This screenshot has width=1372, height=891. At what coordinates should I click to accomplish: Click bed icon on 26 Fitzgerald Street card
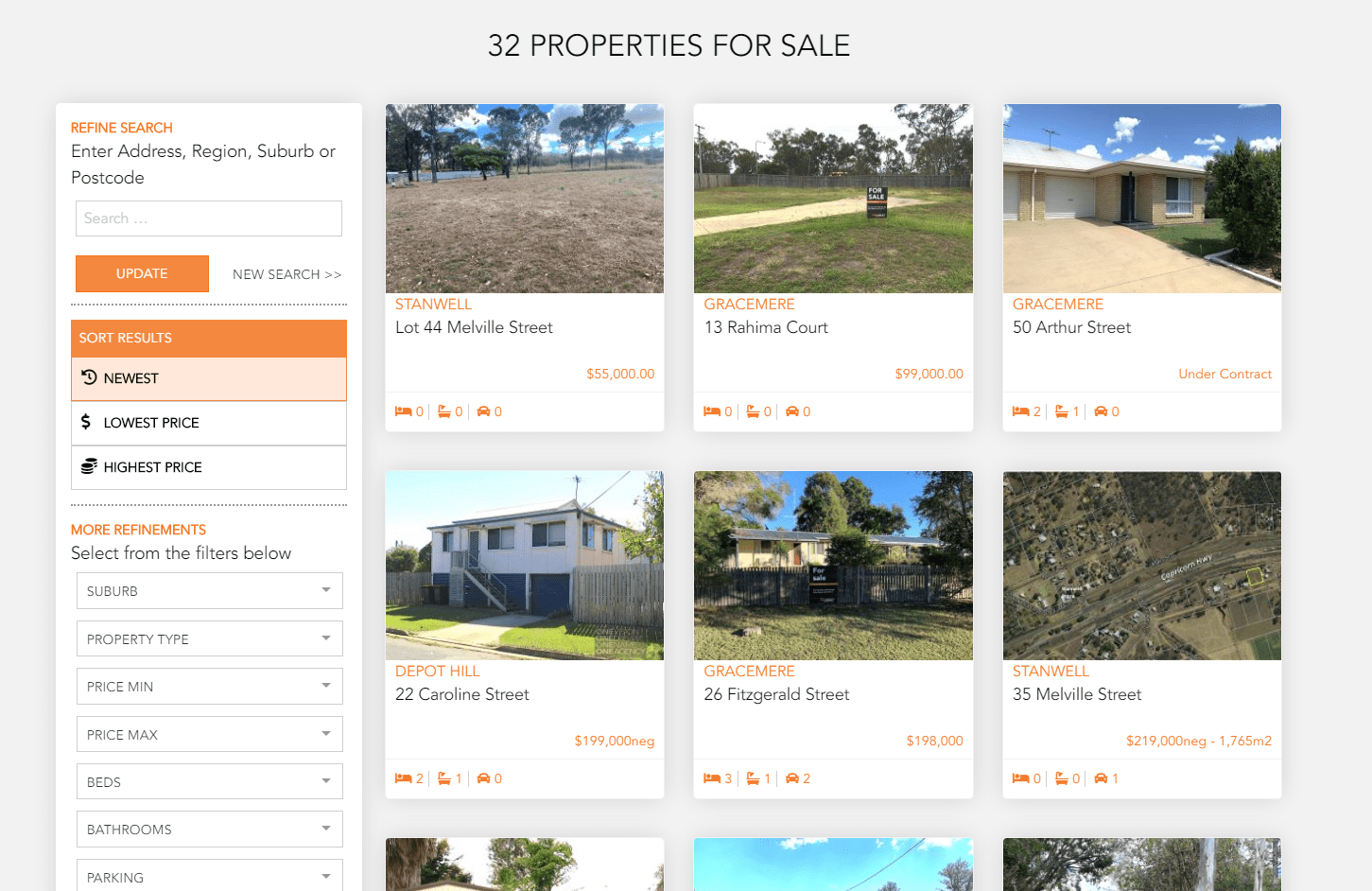pos(712,778)
